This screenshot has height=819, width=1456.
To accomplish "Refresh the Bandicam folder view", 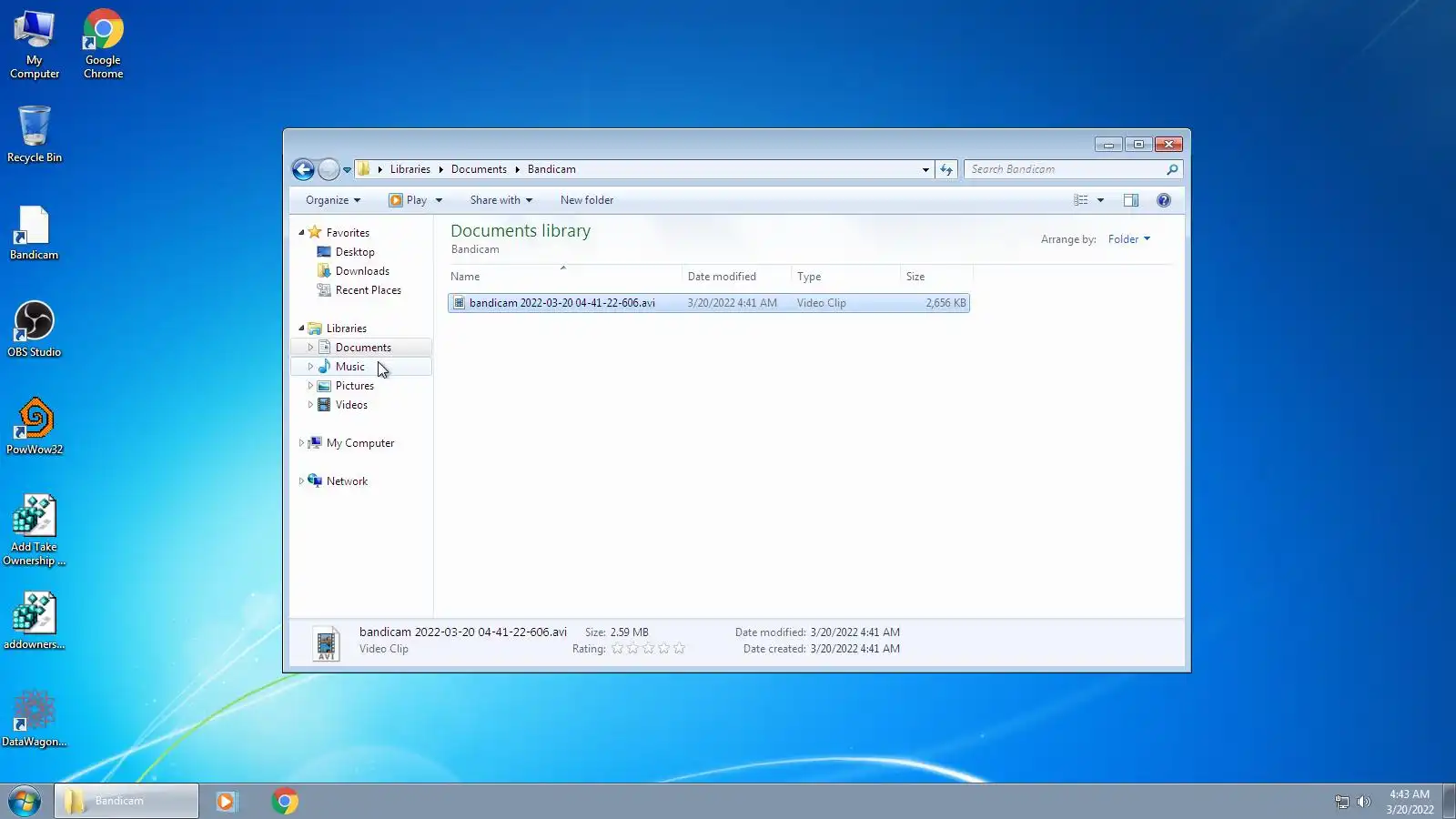I will (x=946, y=169).
